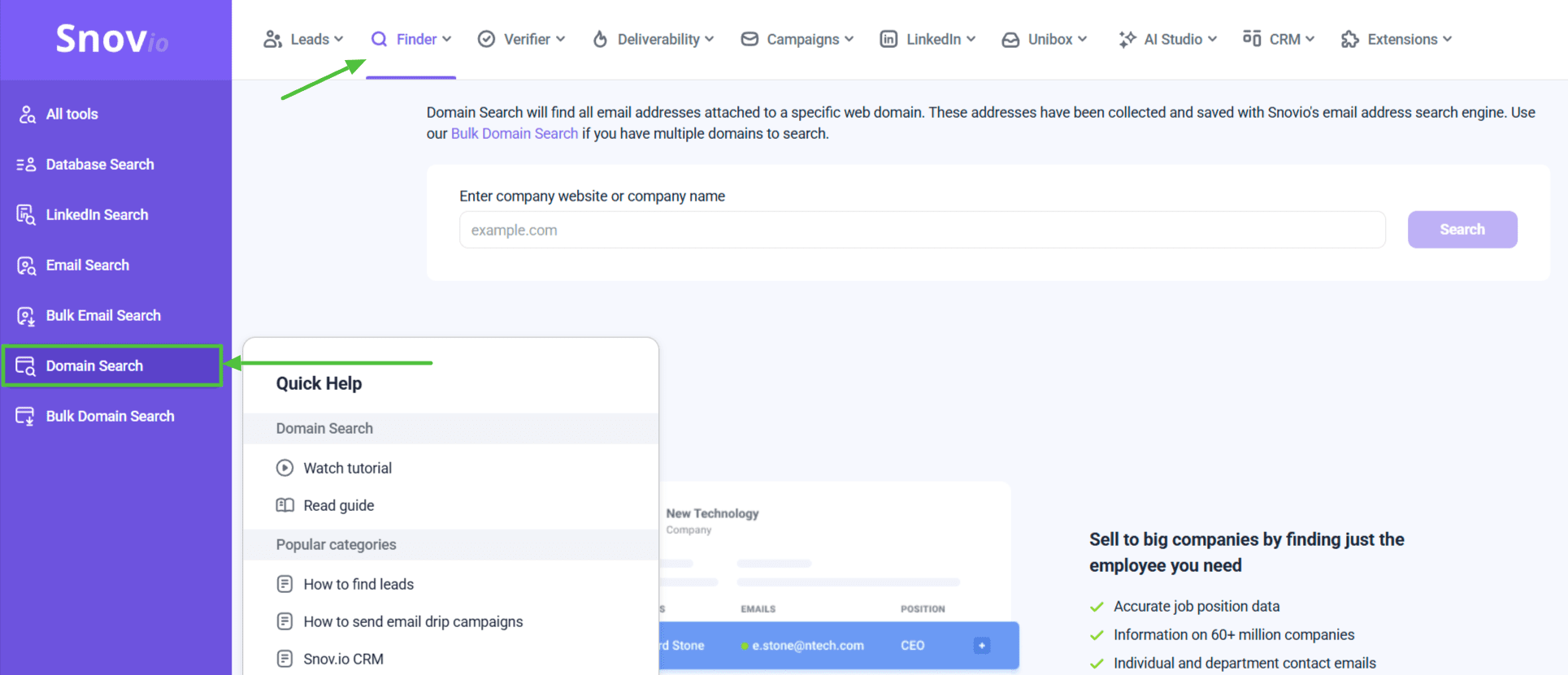Expand the Verifier dropdown menu
The image size is (1568, 675).
pos(521,39)
